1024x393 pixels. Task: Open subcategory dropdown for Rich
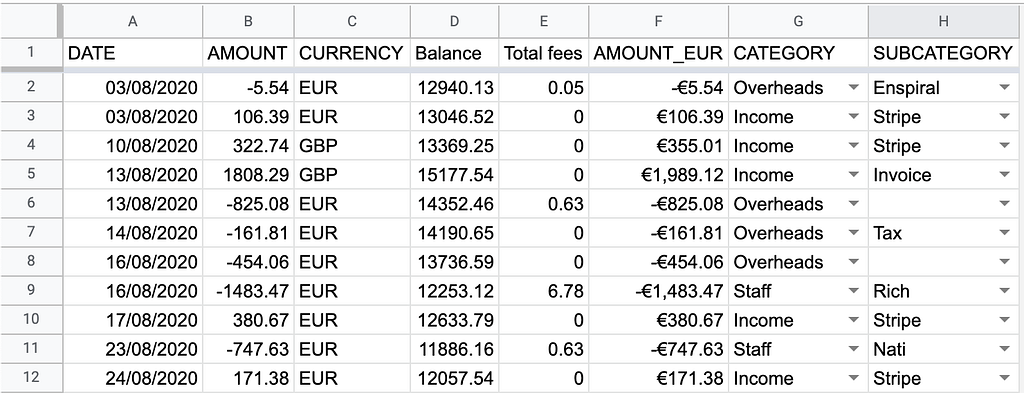(x=1004, y=291)
